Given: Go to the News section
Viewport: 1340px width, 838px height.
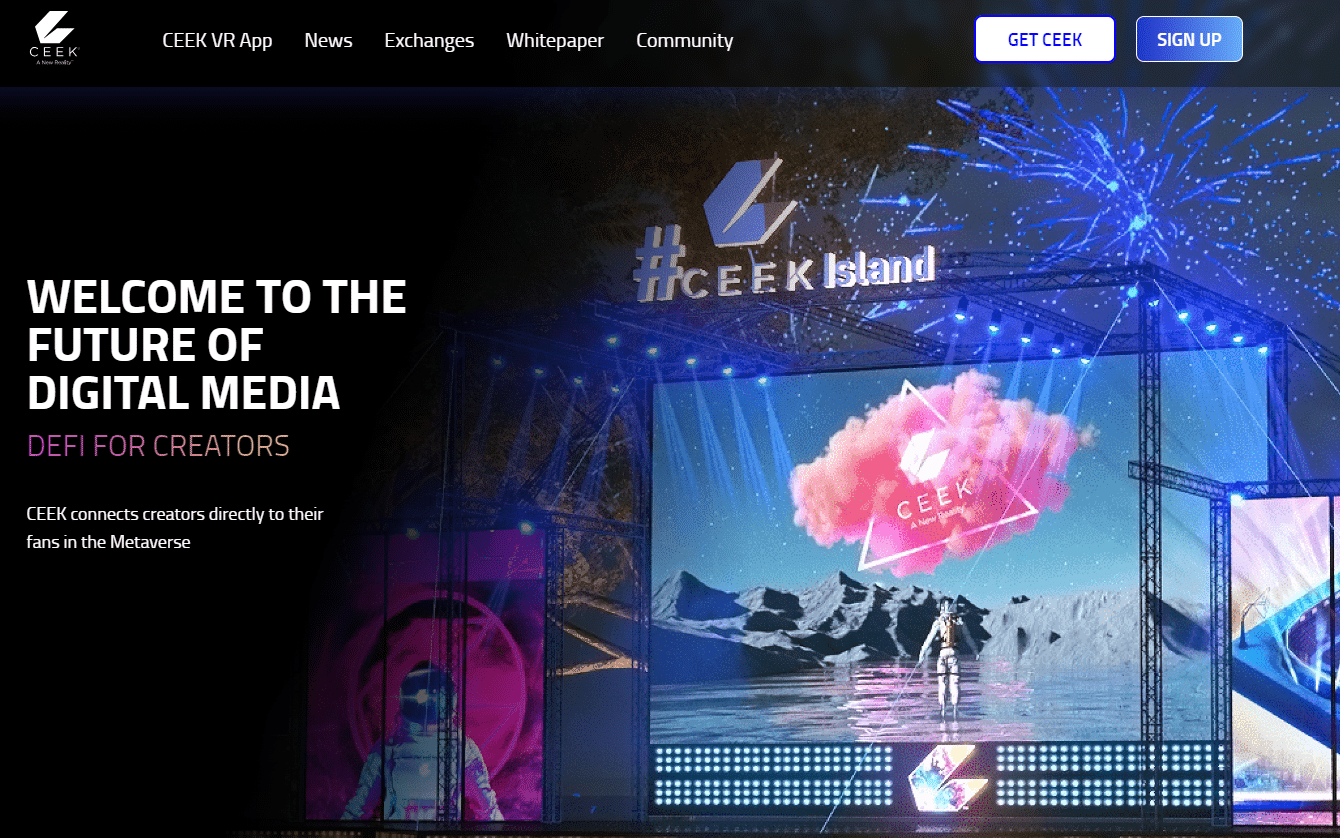Looking at the screenshot, I should pyautogui.click(x=328, y=41).
